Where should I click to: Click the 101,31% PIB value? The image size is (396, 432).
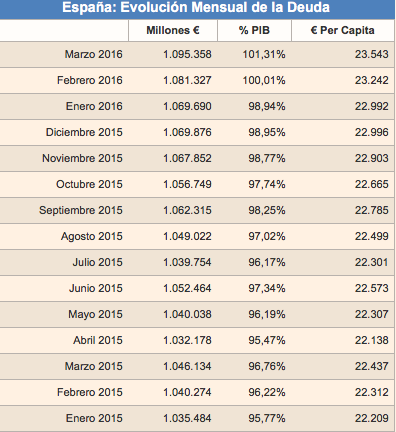click(264, 54)
